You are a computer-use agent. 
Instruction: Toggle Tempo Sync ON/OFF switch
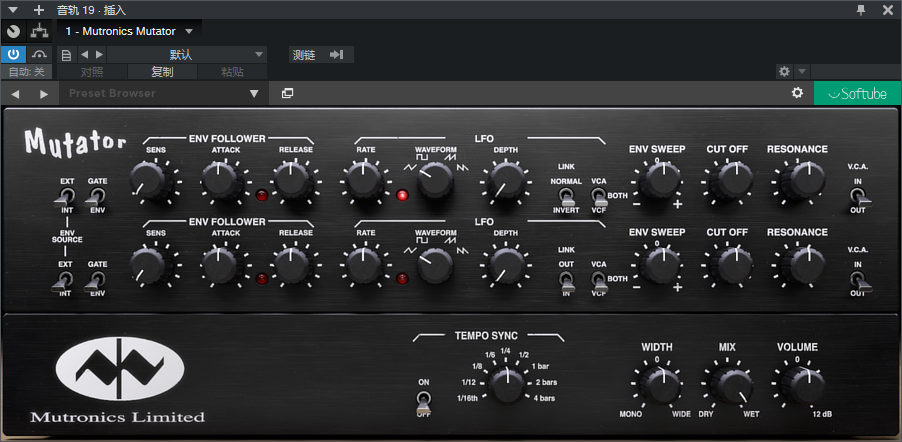pos(425,400)
